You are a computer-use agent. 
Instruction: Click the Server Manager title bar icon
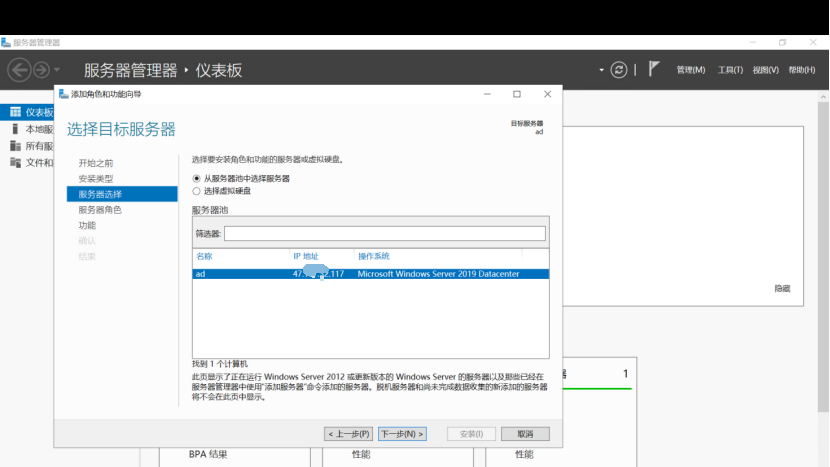(6, 42)
